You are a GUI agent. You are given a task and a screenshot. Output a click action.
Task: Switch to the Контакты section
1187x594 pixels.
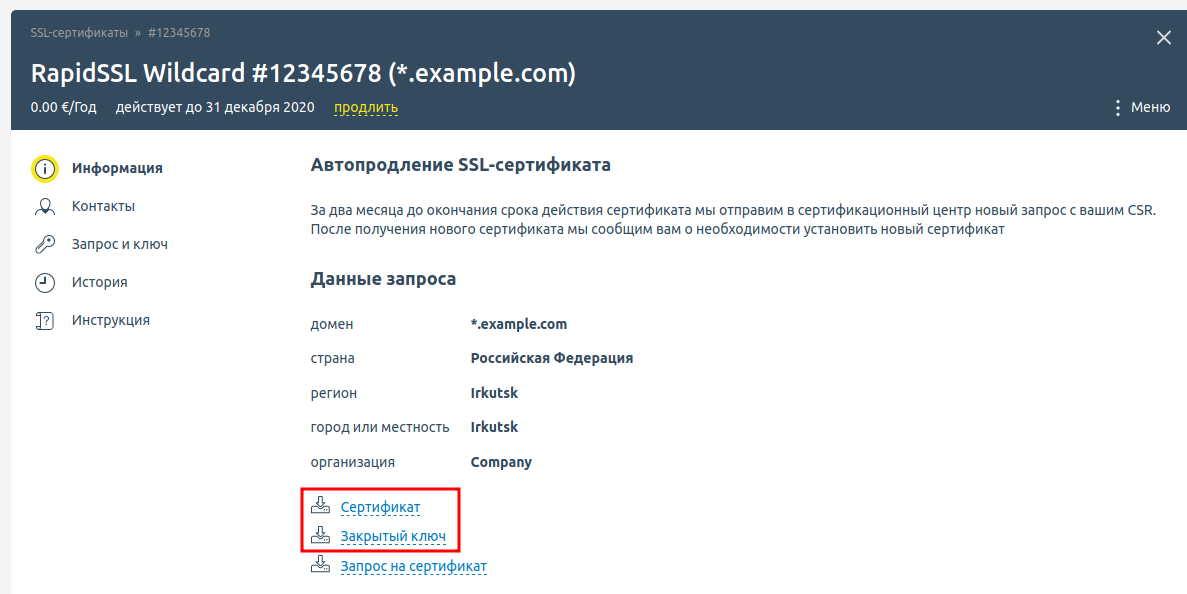tap(103, 207)
